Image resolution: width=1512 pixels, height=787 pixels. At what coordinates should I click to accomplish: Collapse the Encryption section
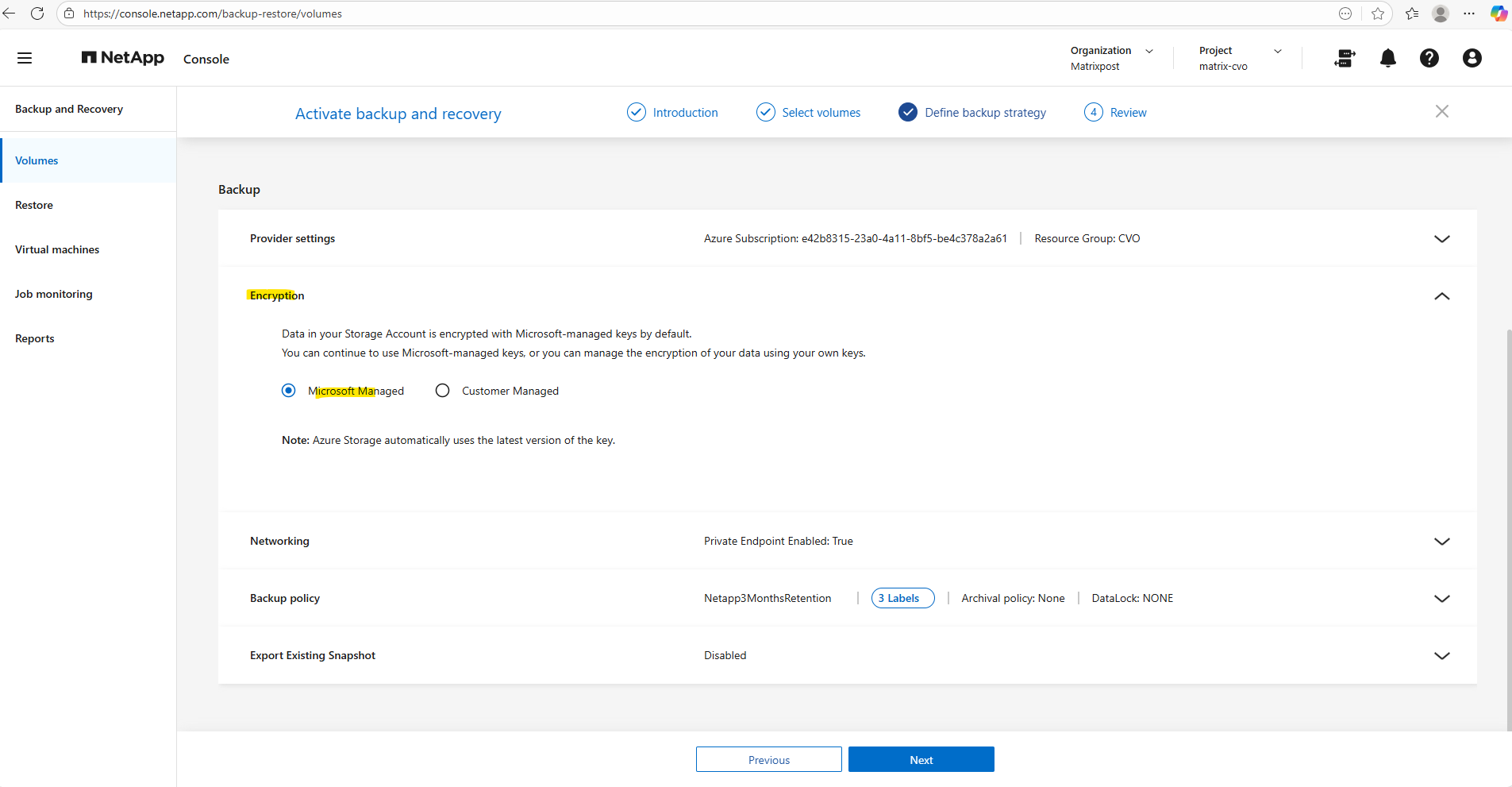[1441, 296]
